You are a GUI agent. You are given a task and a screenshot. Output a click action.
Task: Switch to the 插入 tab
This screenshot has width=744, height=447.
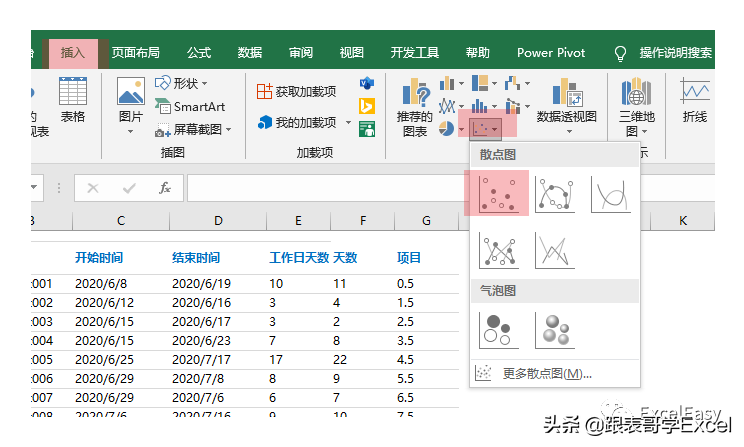tap(73, 53)
